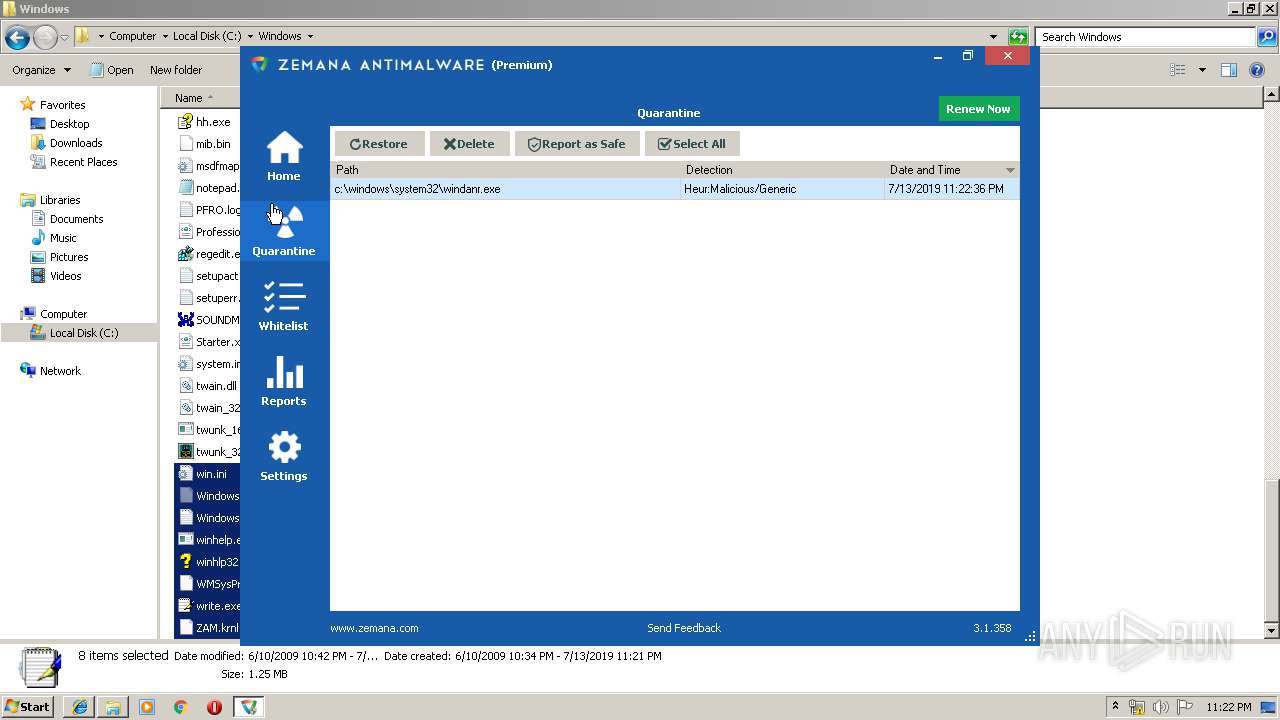1280x720 pixels.
Task: Show hidden tray icons
Action: (1115, 706)
